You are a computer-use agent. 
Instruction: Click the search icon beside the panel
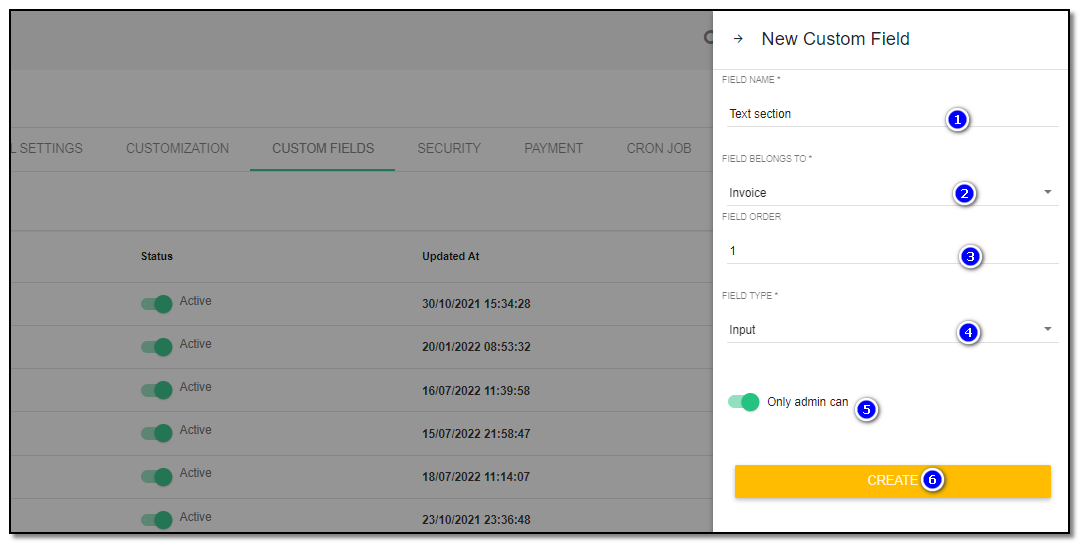708,37
